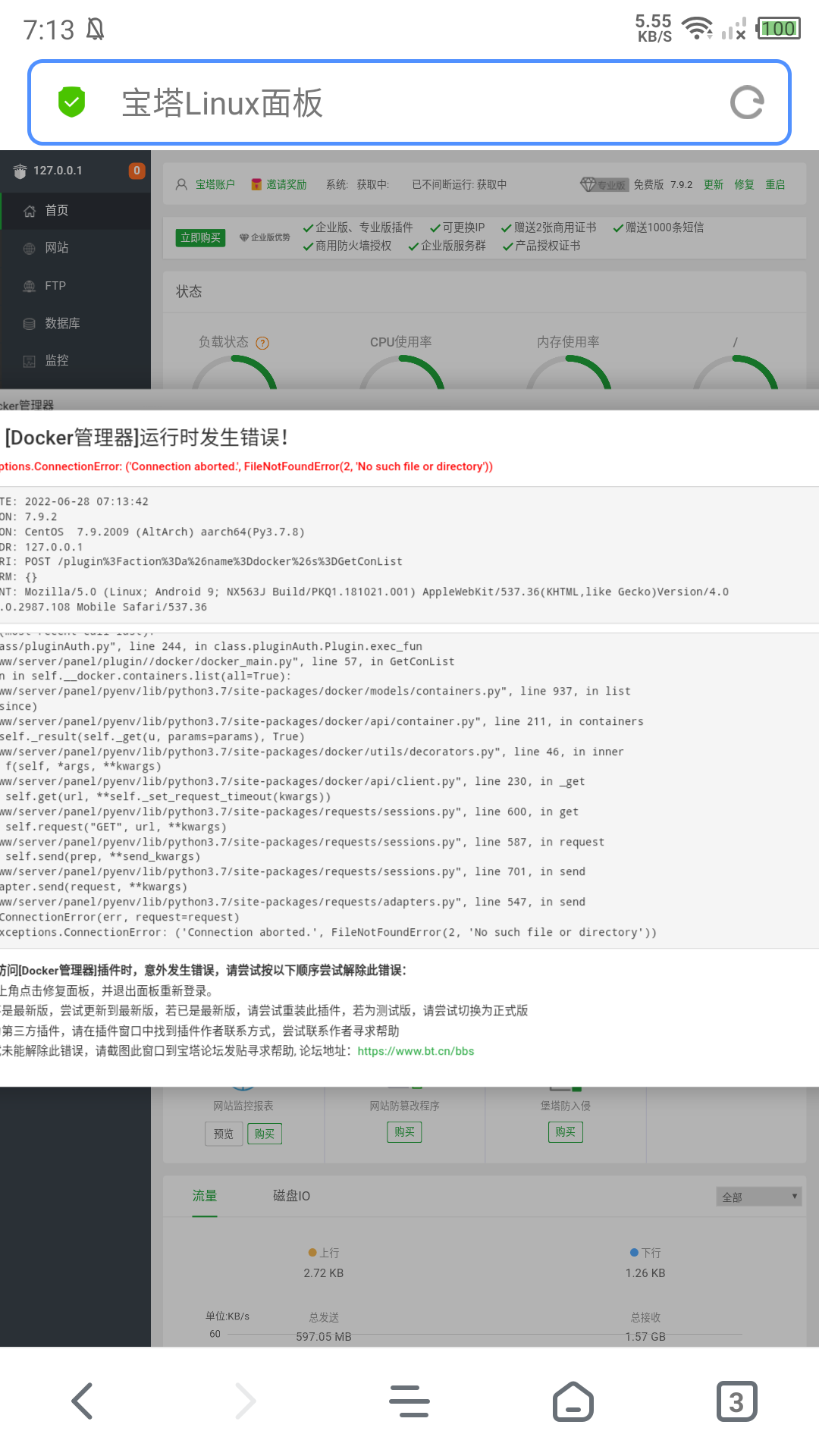
Task: Open 首页 in the sidebar
Action: (x=76, y=211)
